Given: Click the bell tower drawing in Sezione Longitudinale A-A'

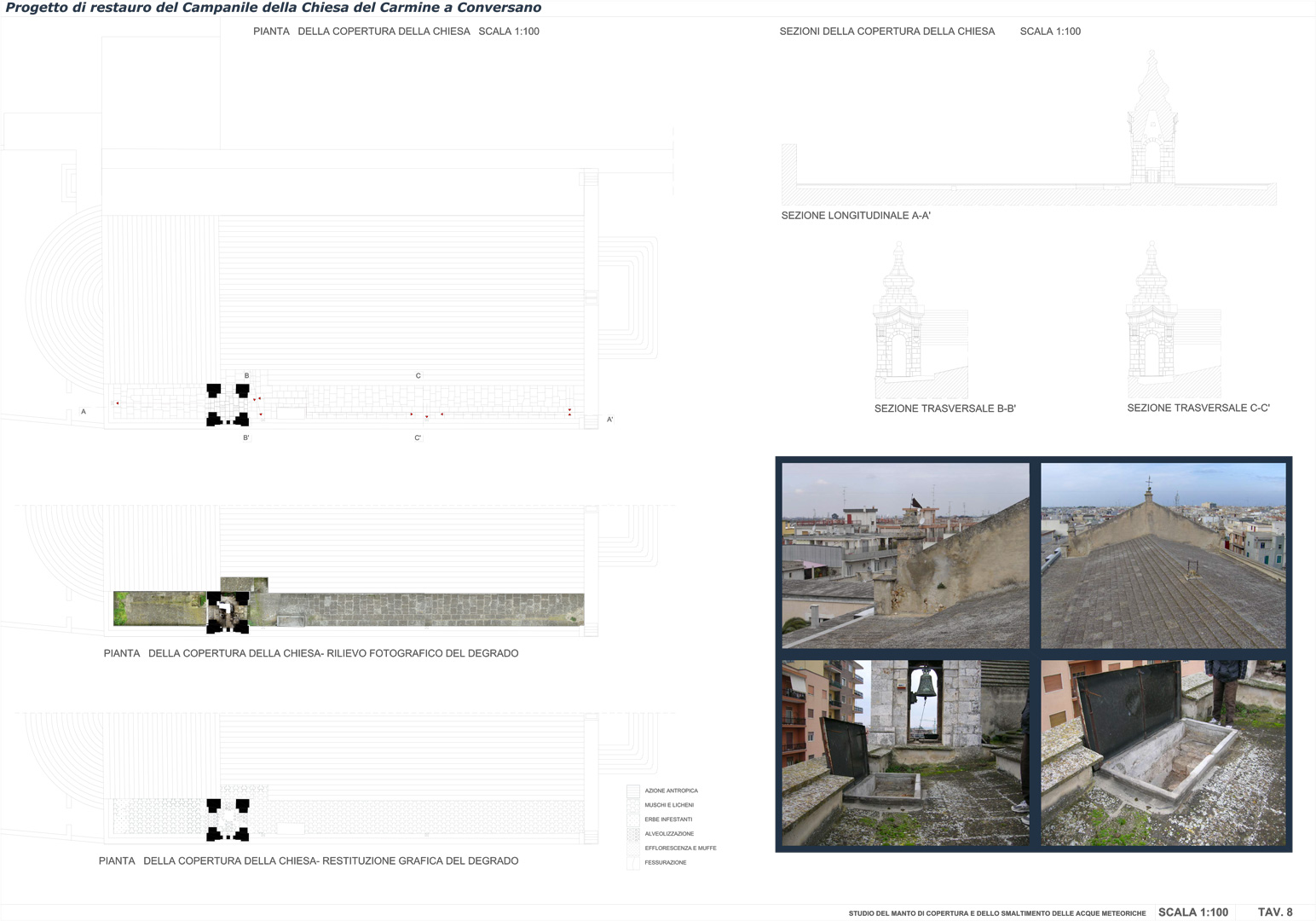Looking at the screenshot, I should pos(1152,117).
